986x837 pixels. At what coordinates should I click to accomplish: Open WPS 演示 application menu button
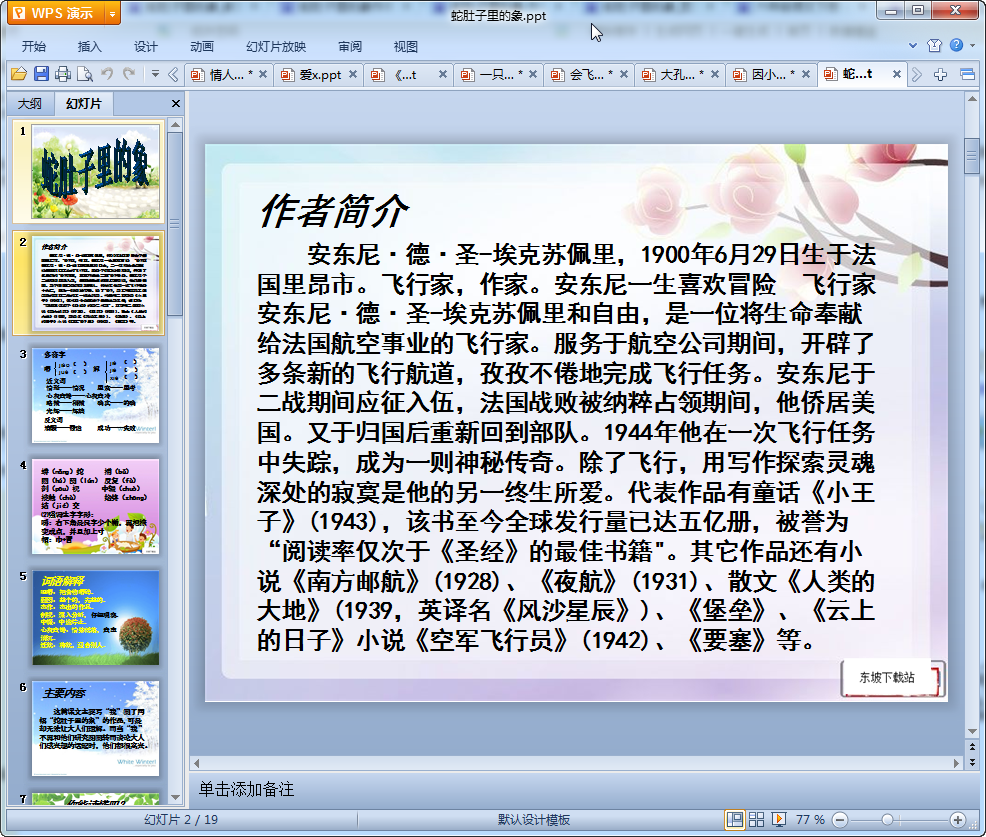[x=55, y=13]
